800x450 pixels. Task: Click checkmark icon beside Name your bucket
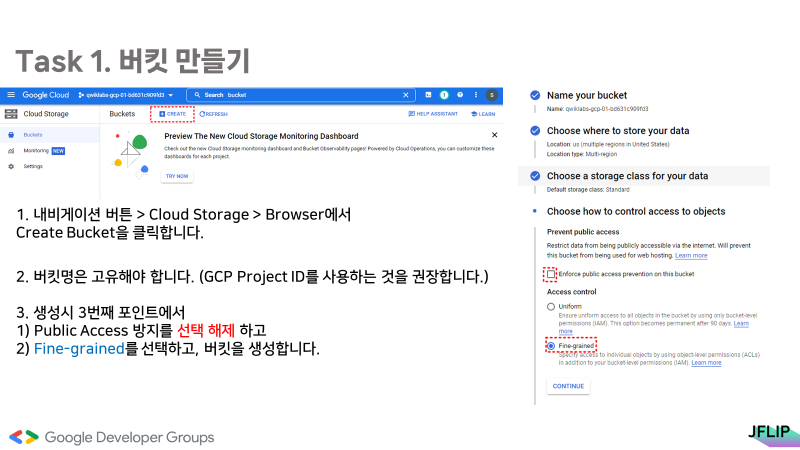535,95
